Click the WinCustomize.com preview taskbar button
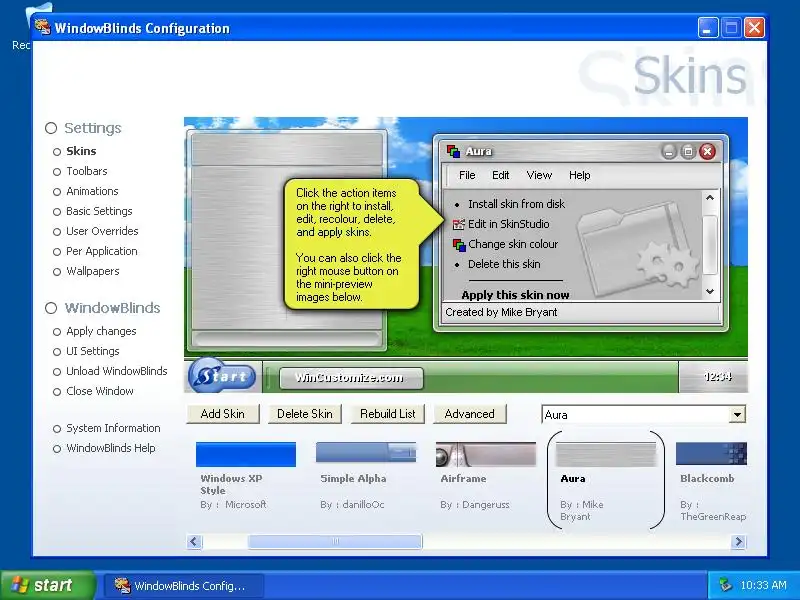The height and width of the screenshot is (600, 800). click(351, 378)
